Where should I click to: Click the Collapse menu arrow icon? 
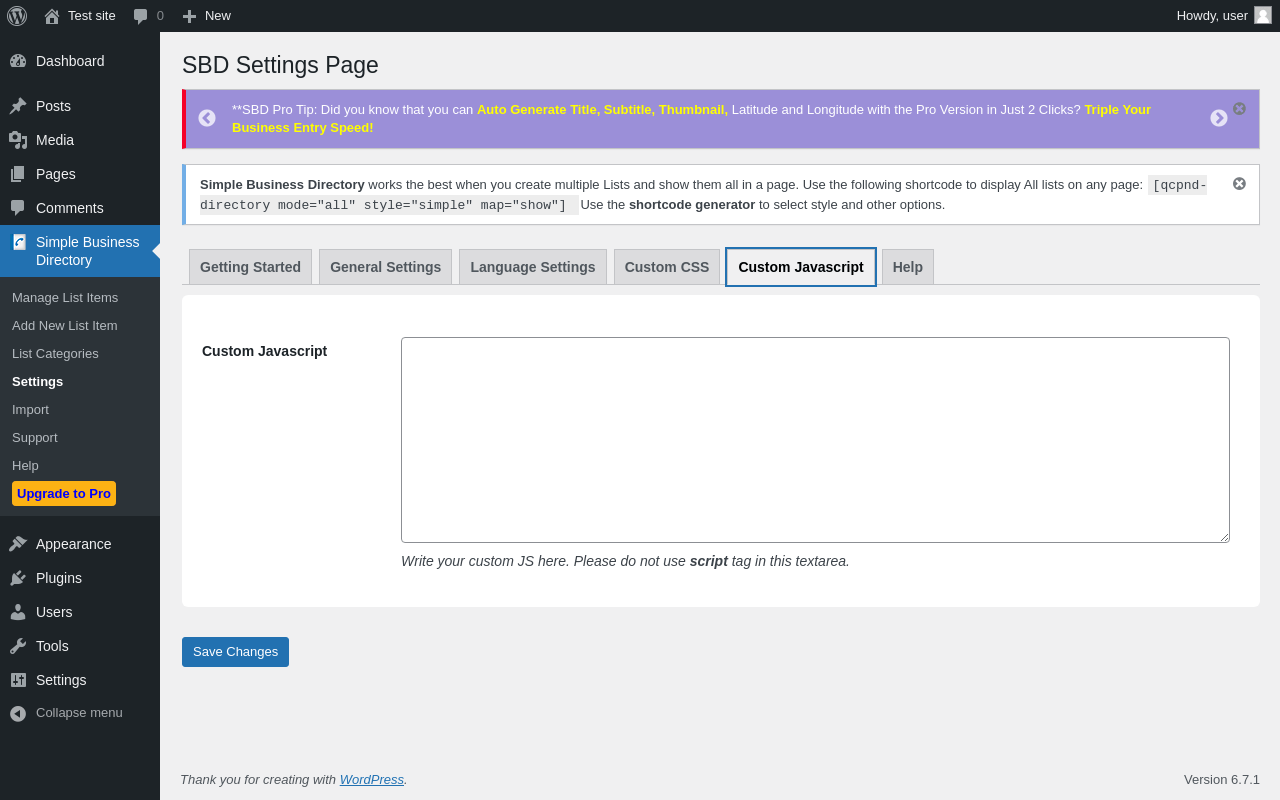coord(18,713)
